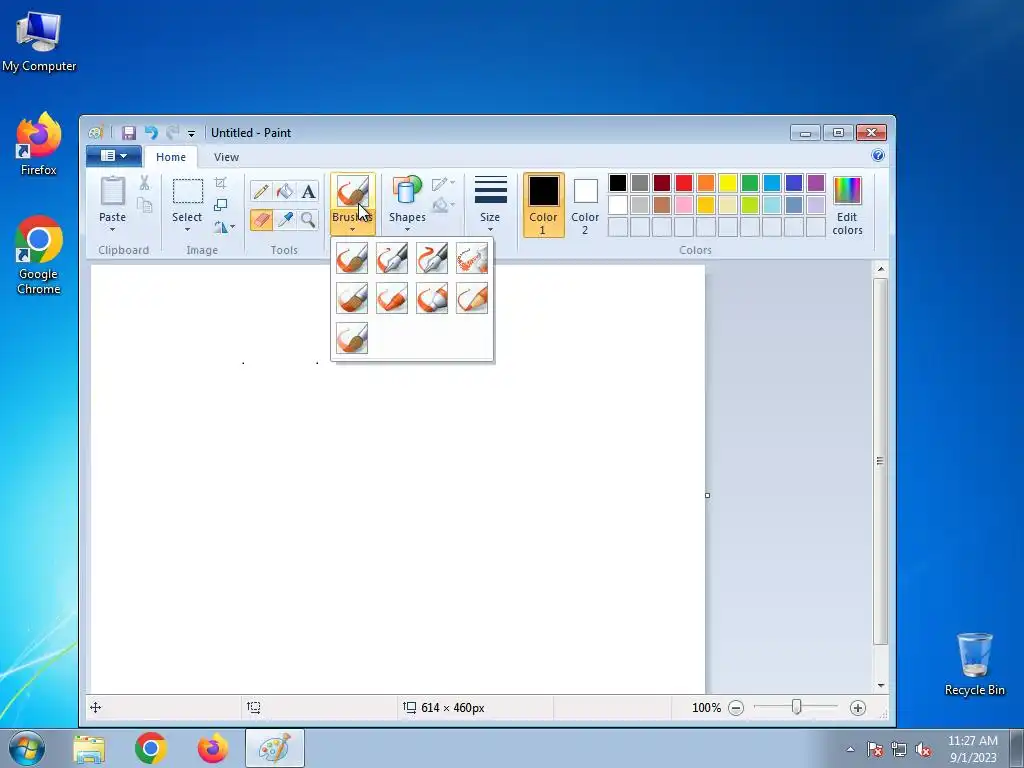Pick the yellow color swatch
This screenshot has height=768, width=1024.
[x=728, y=183]
